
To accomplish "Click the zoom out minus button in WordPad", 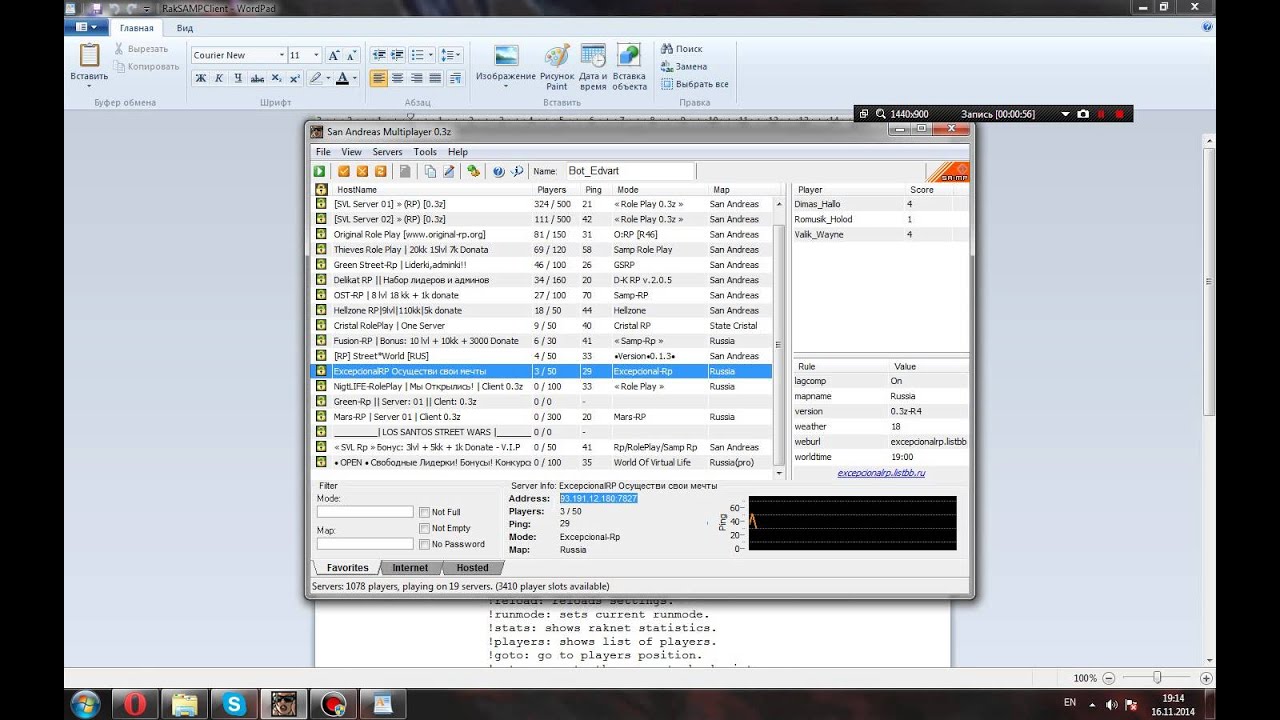I will (1110, 678).
